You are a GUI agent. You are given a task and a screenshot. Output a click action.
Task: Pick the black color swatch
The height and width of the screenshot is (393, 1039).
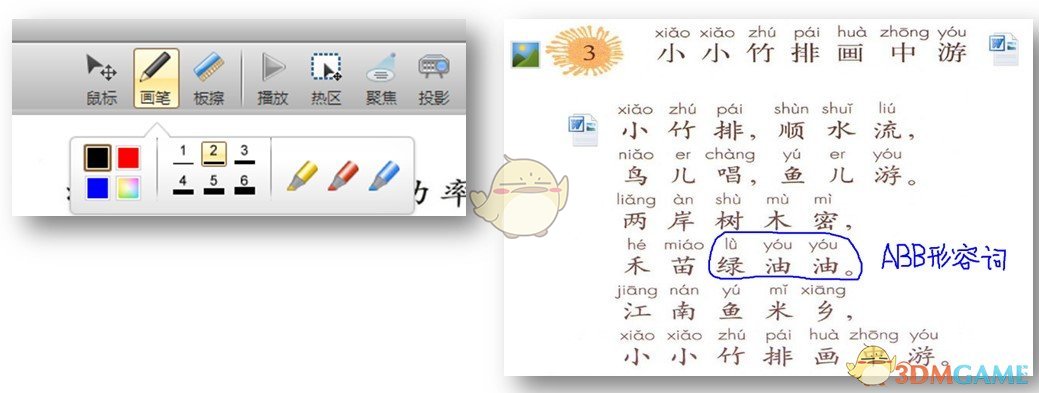(x=97, y=158)
